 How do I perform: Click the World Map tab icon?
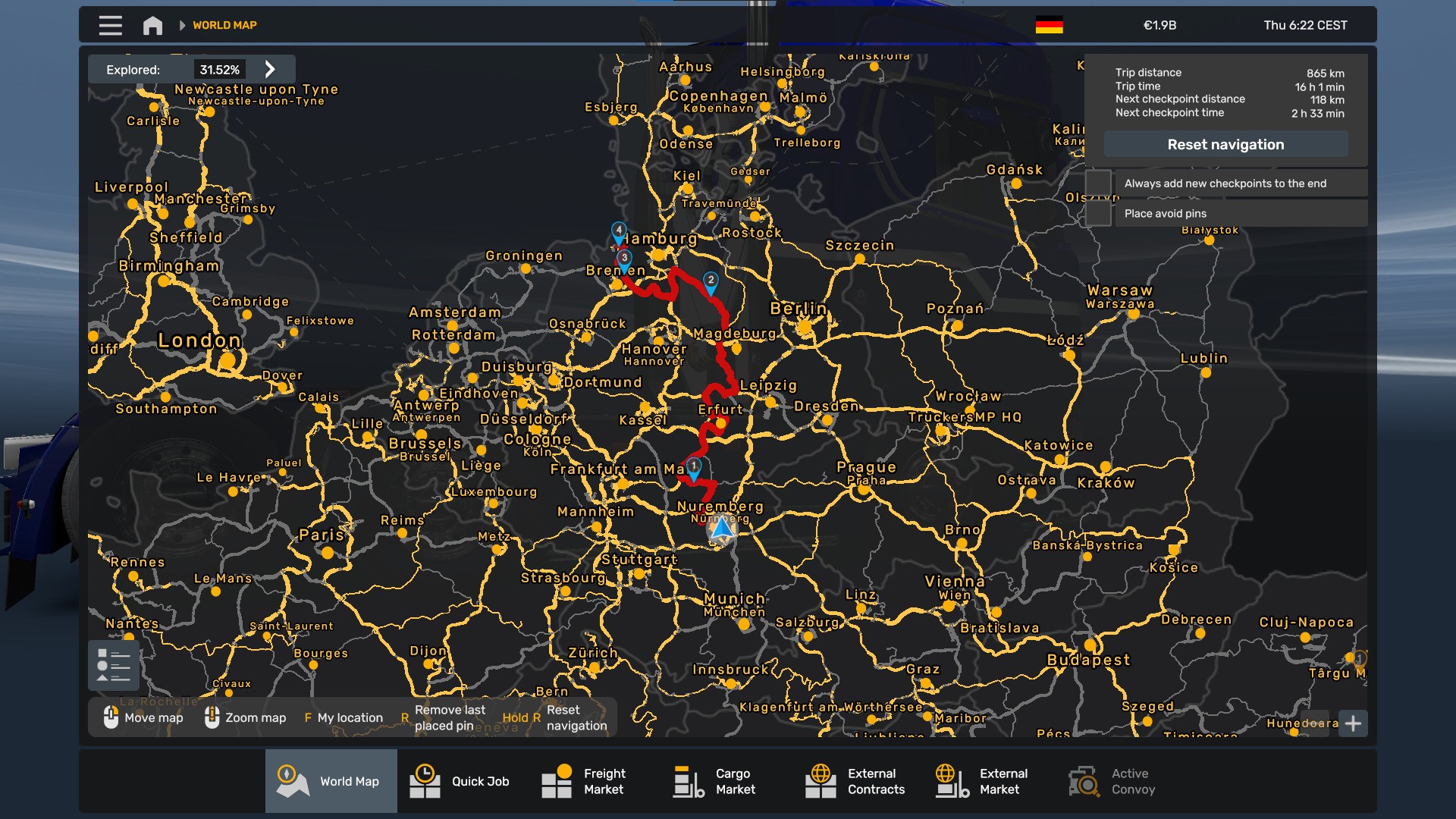point(292,781)
